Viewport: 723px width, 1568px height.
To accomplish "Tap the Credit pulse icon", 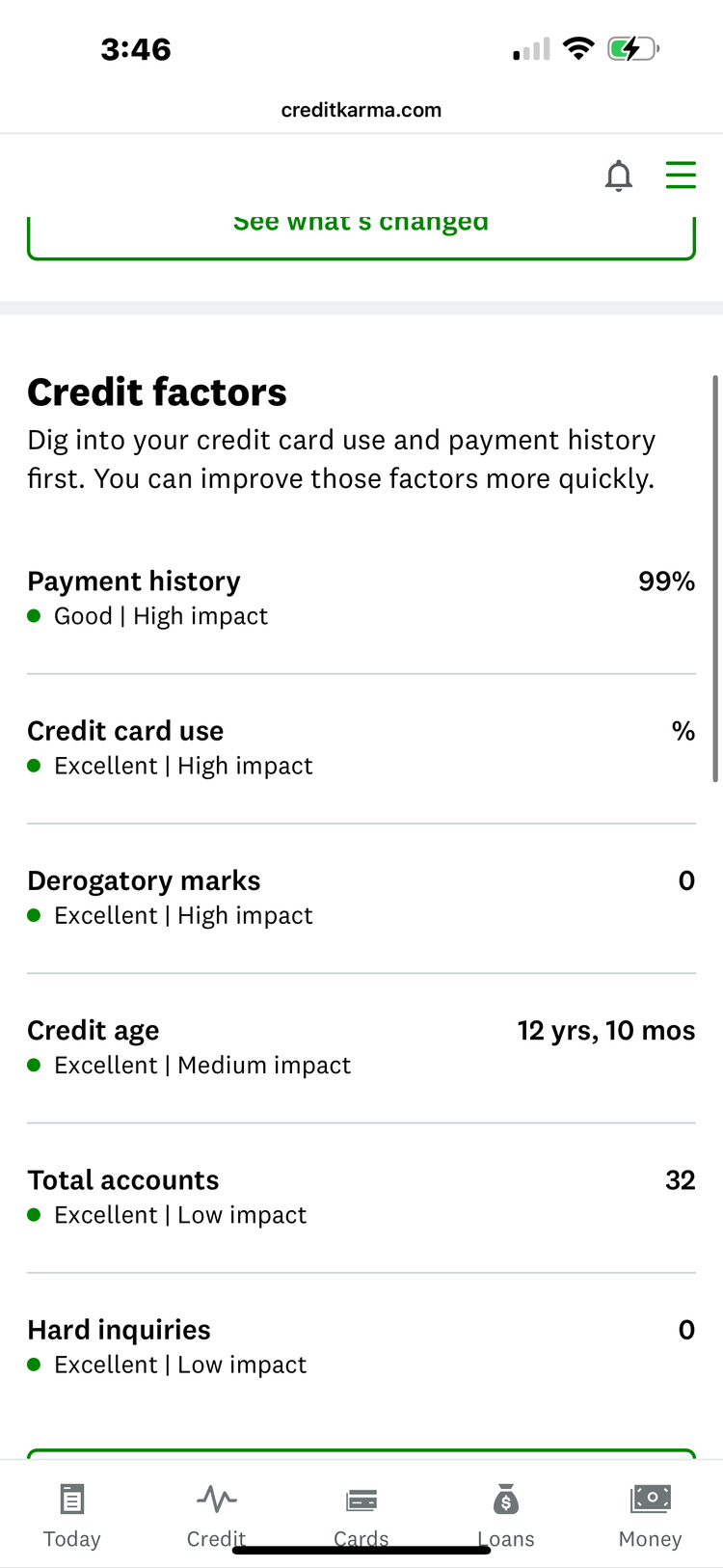I will tap(217, 1500).
